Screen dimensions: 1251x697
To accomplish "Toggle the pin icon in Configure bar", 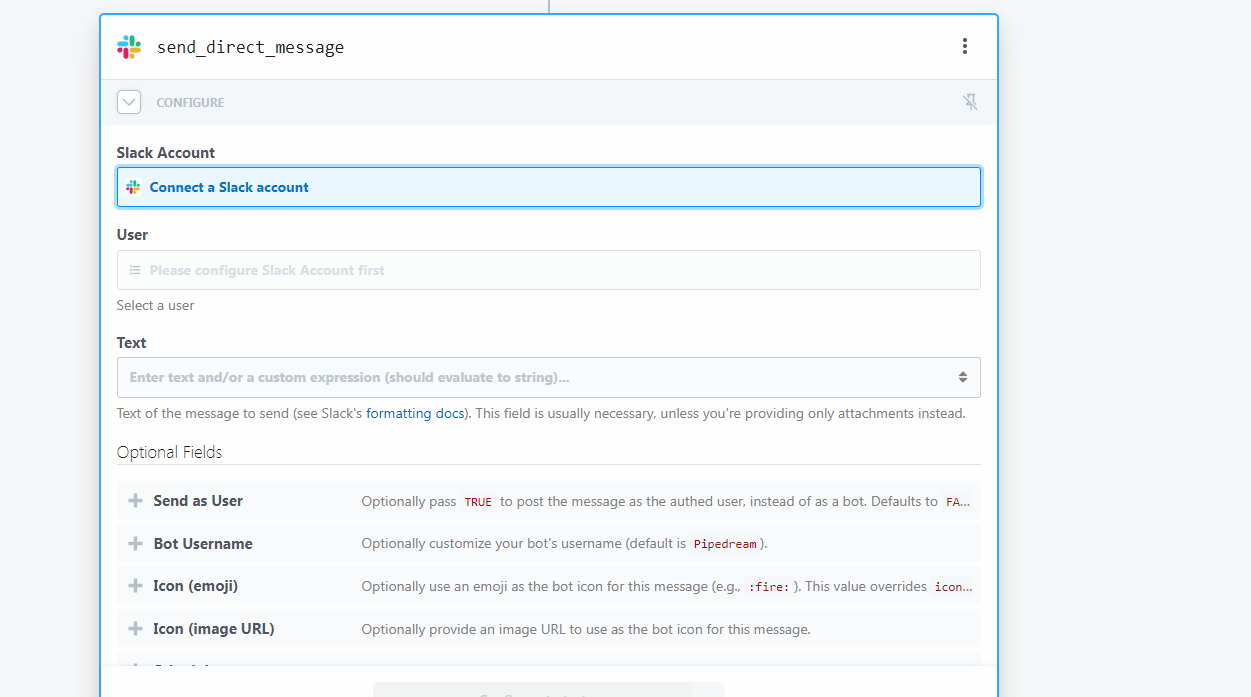I will tap(970, 102).
